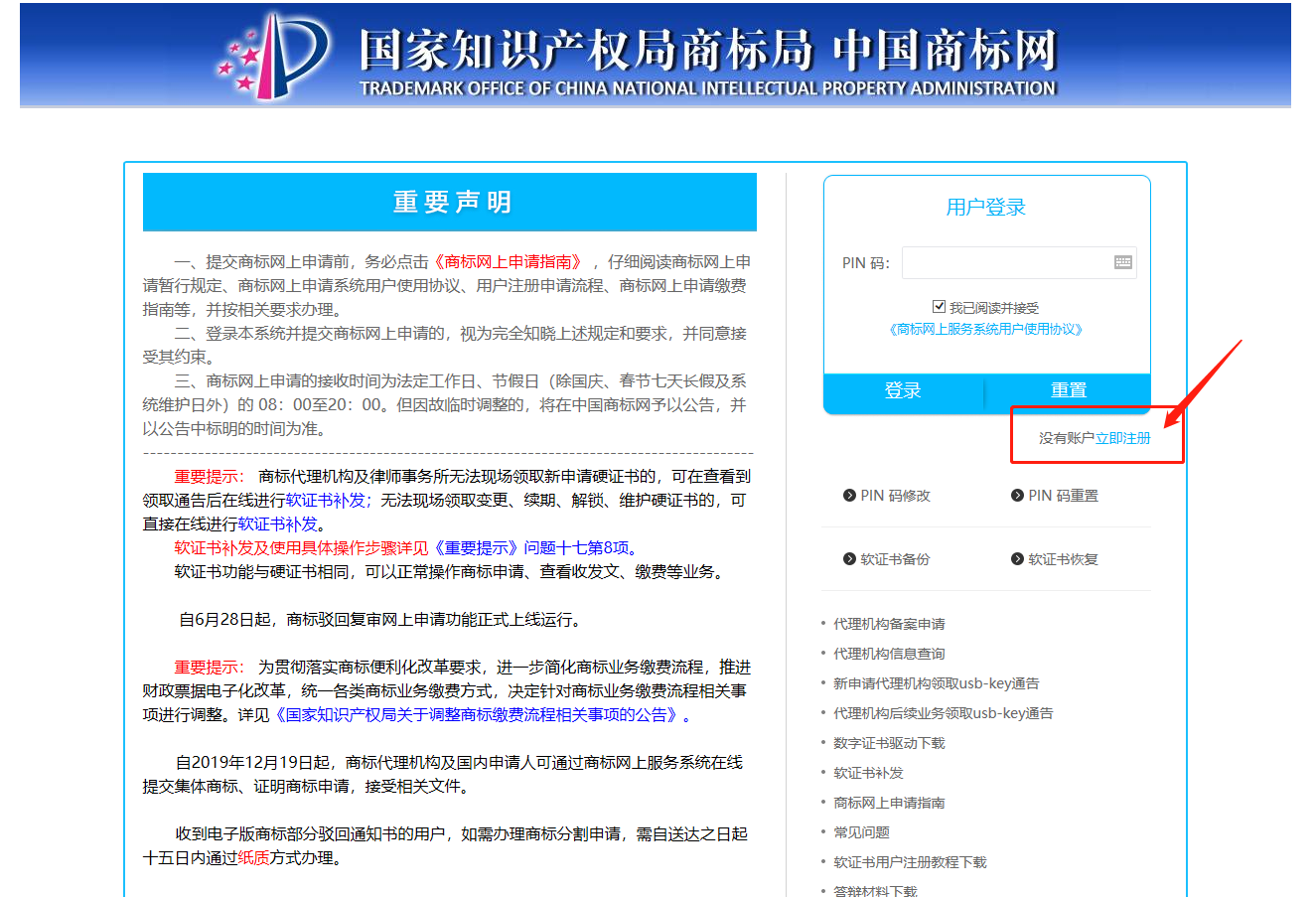Click the arrow icon beside 软证书恢复
This screenshot has height=897, width=1316.
click(x=1017, y=559)
